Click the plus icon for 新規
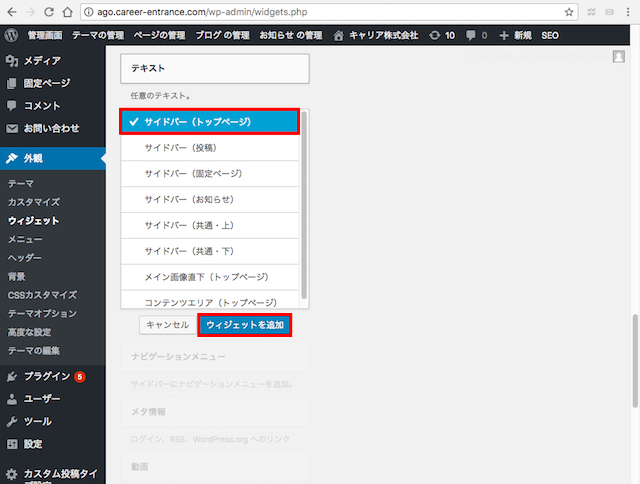The image size is (640, 484). tap(504, 36)
